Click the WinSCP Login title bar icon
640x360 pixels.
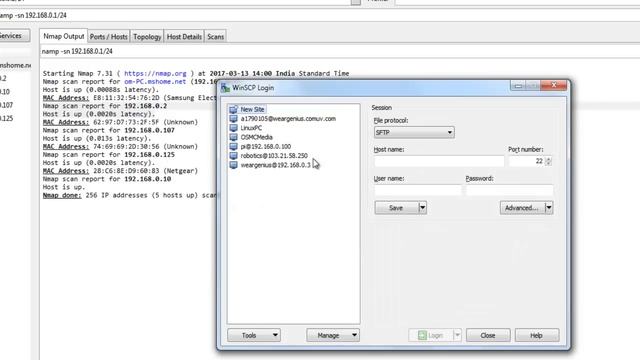point(225,88)
